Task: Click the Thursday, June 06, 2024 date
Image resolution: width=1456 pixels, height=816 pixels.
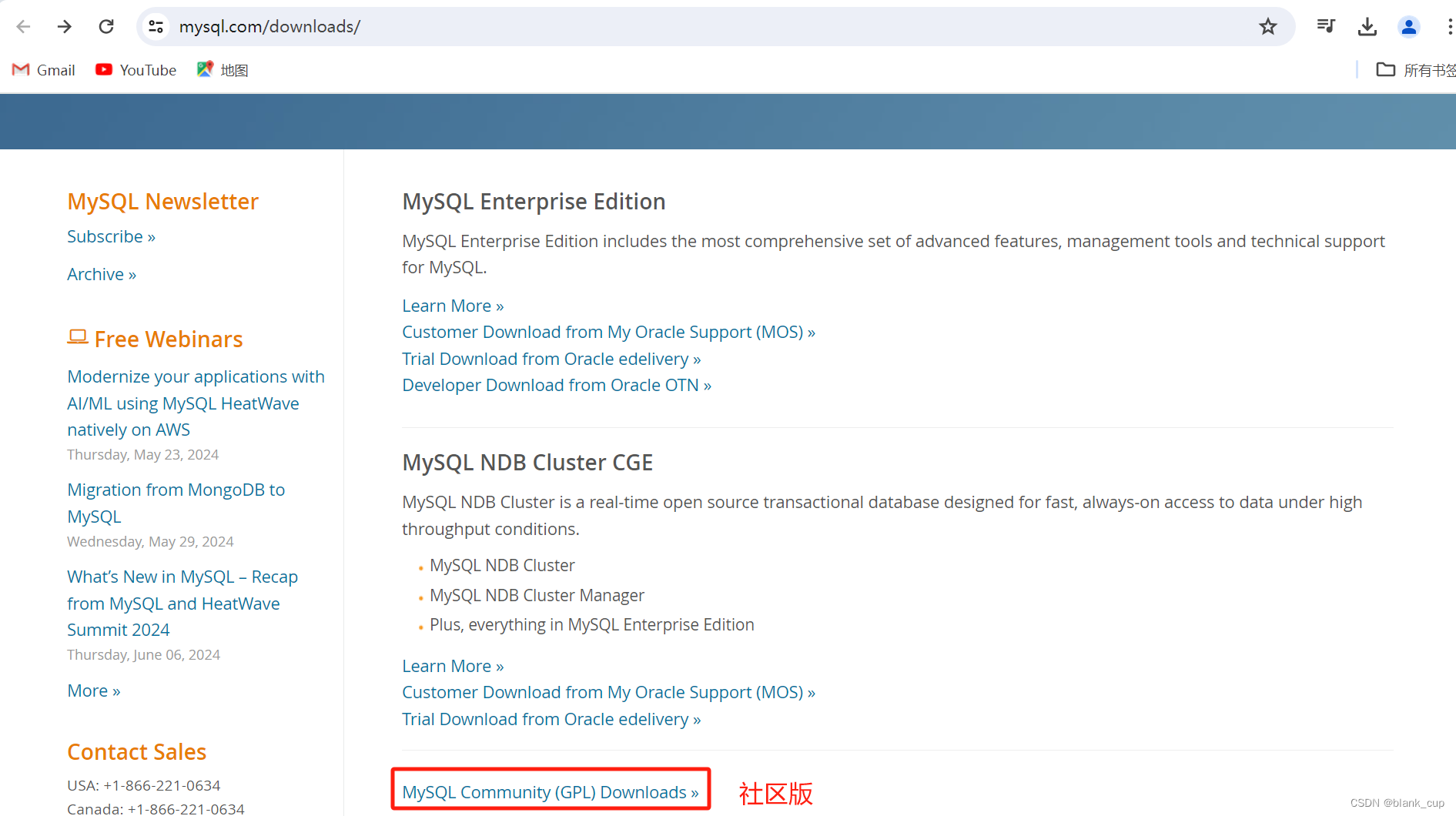Action: click(143, 654)
